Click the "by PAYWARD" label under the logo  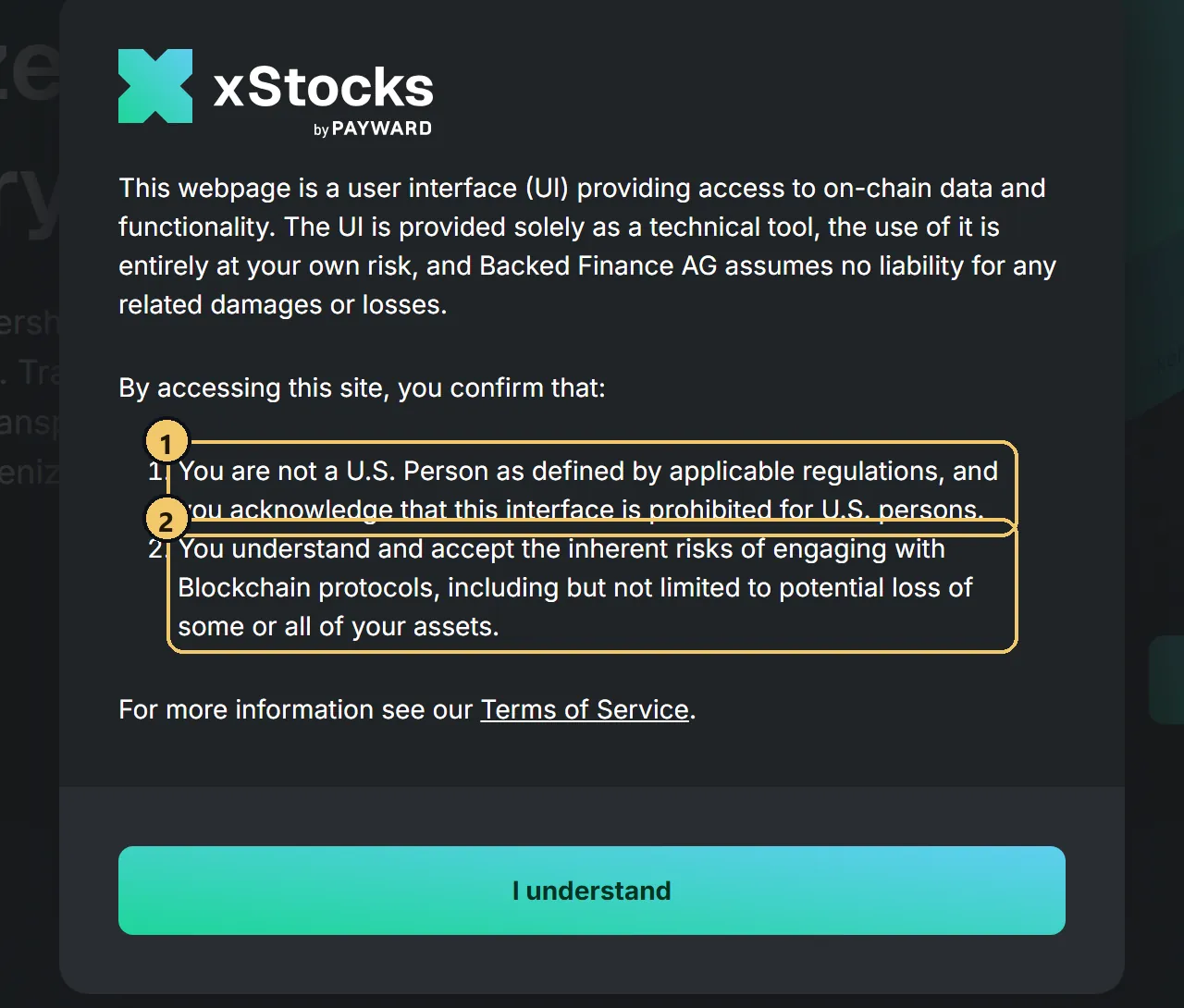(373, 129)
